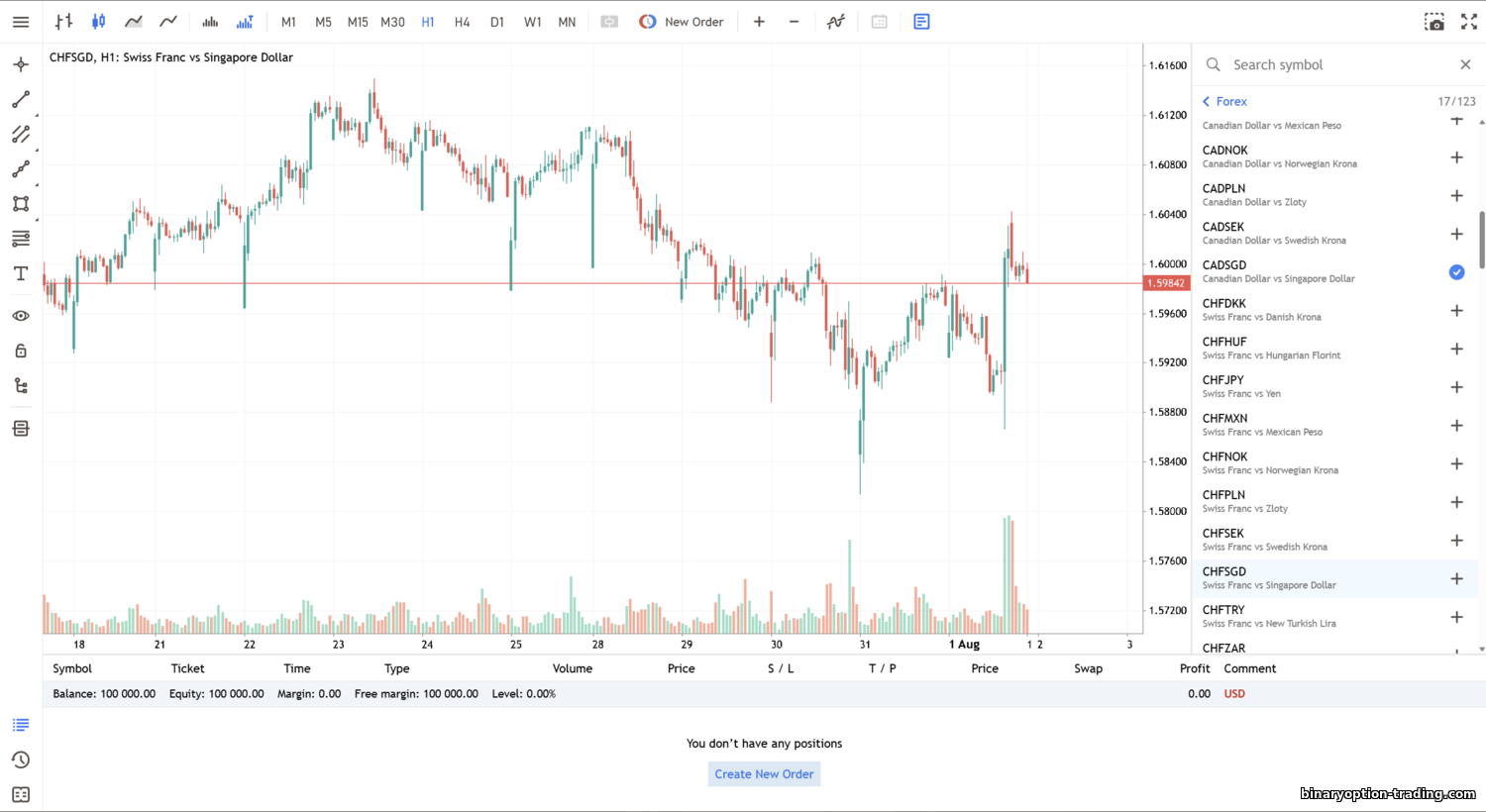
Task: Open the hamburger main menu
Action: (21, 22)
